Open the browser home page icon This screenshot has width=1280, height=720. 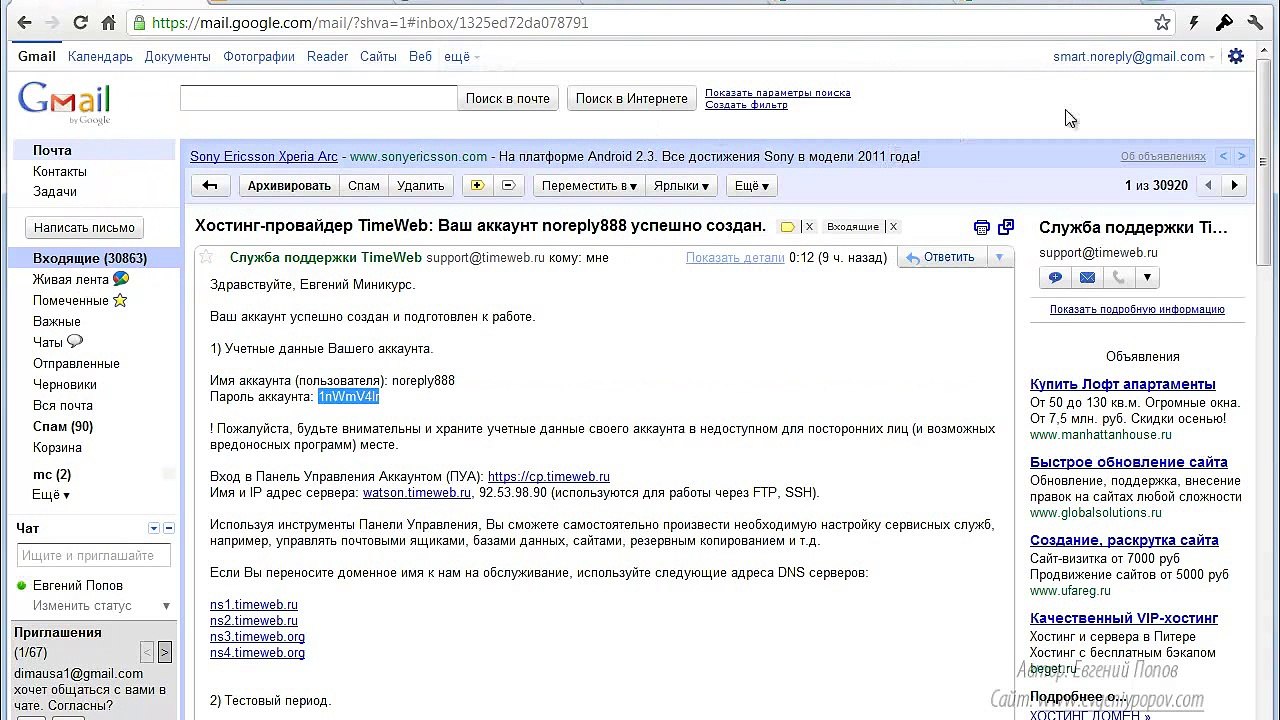tap(108, 22)
